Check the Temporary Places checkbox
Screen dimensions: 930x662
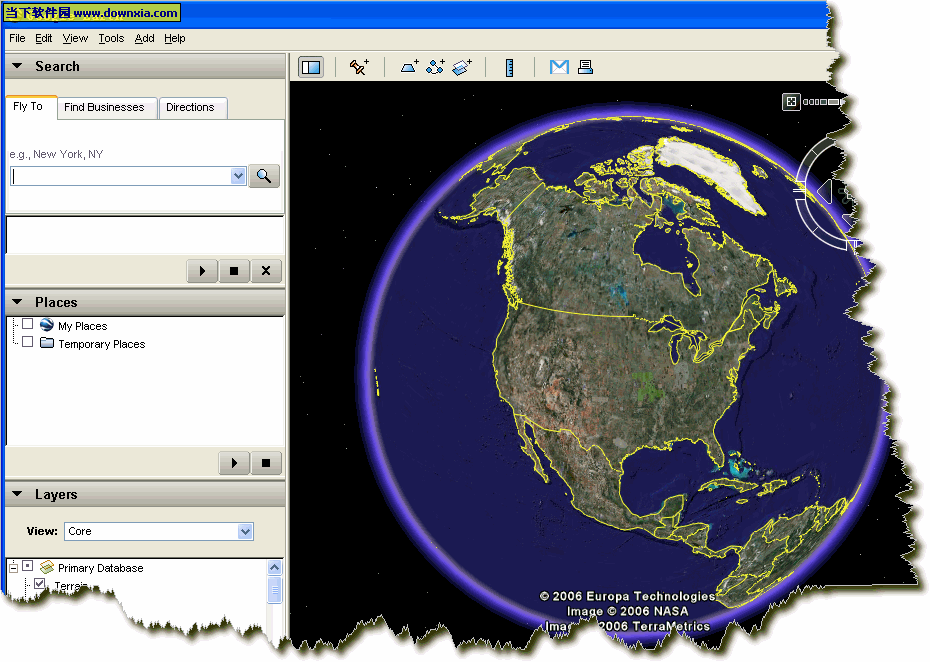(28, 343)
